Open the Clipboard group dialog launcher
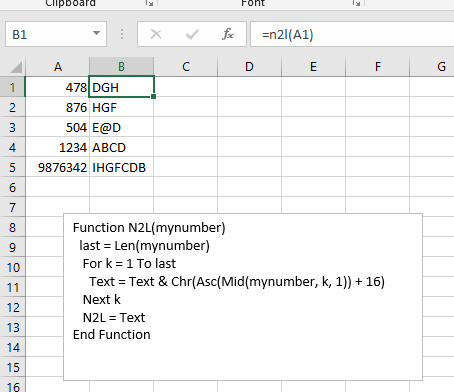Screen dimensions: 454x392 pos(149,3)
